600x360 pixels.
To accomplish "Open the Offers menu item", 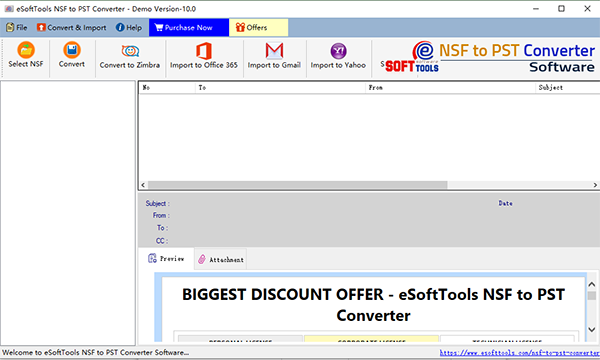I will 258,28.
